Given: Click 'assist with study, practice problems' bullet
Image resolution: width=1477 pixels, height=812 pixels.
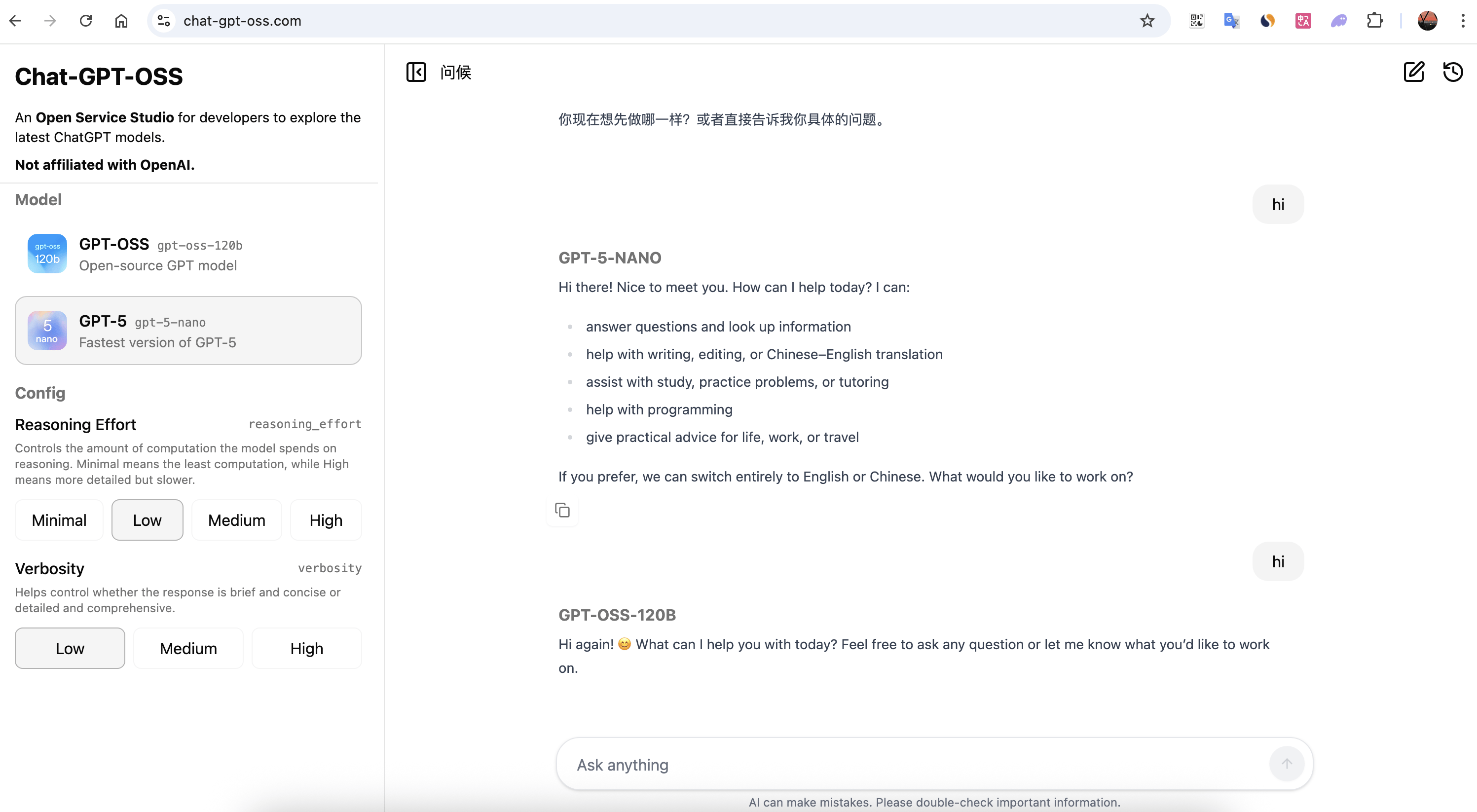Looking at the screenshot, I should coord(738,382).
